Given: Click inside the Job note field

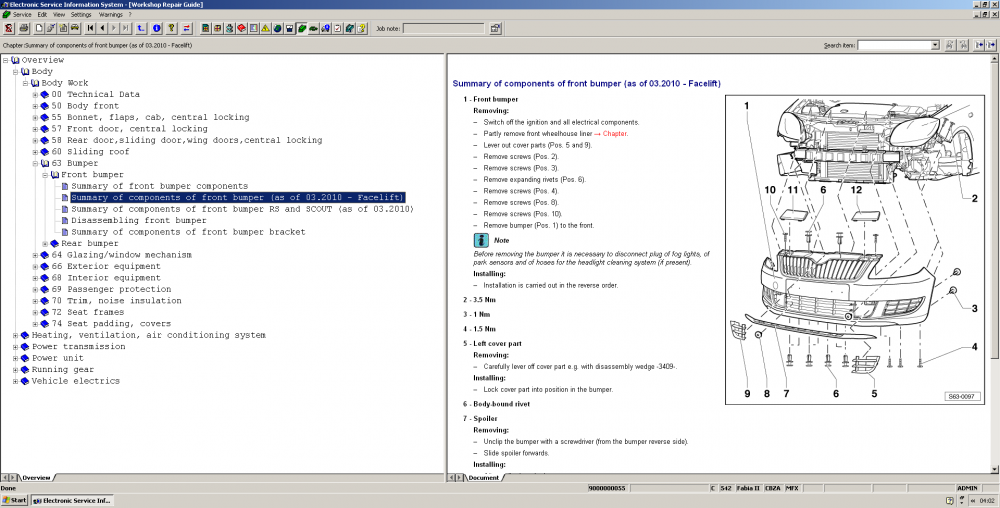Looking at the screenshot, I should click(x=444, y=28).
